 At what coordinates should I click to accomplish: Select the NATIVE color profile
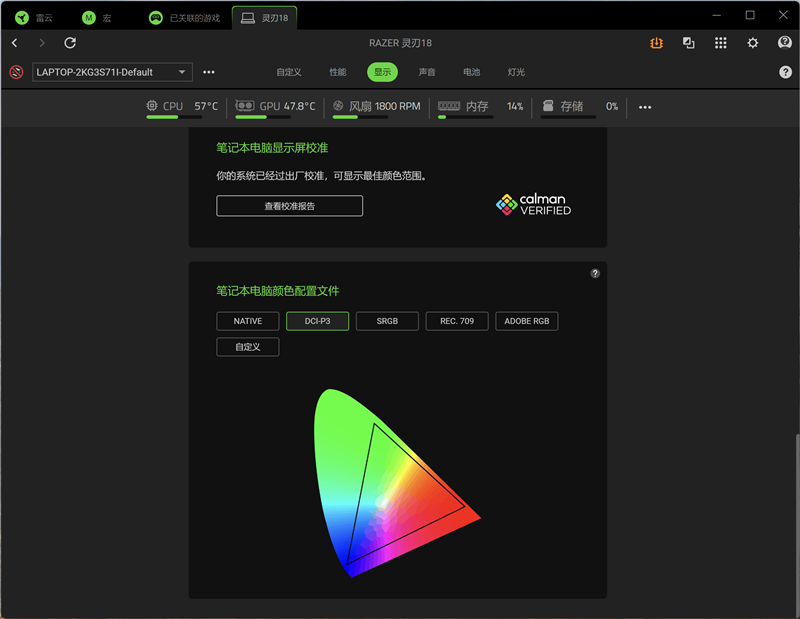pos(248,321)
